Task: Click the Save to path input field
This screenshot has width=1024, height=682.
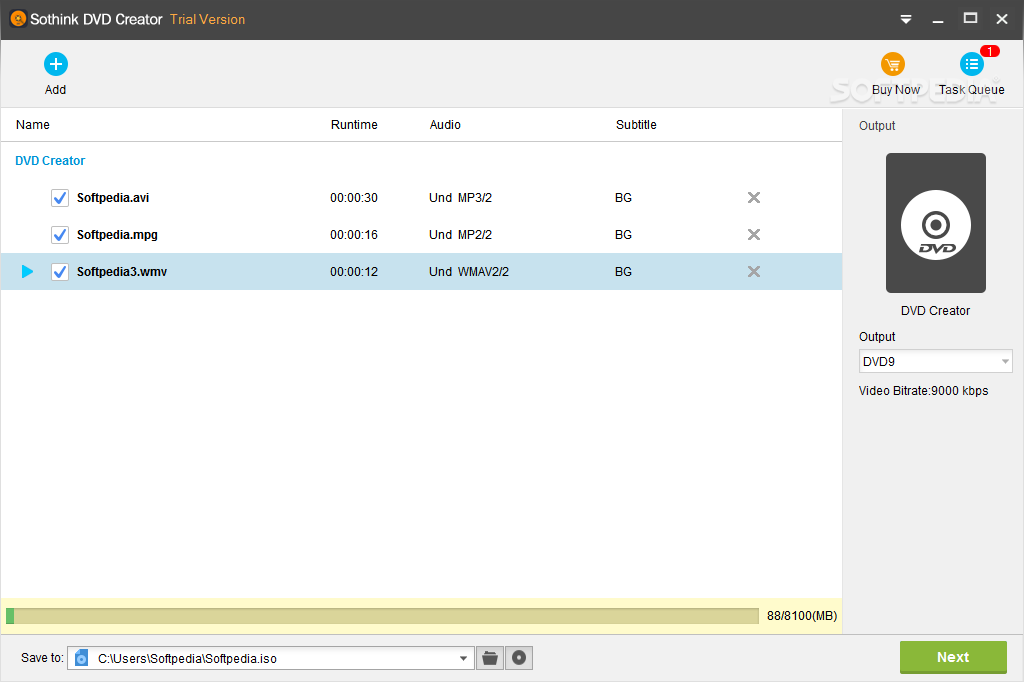Action: [x=271, y=658]
